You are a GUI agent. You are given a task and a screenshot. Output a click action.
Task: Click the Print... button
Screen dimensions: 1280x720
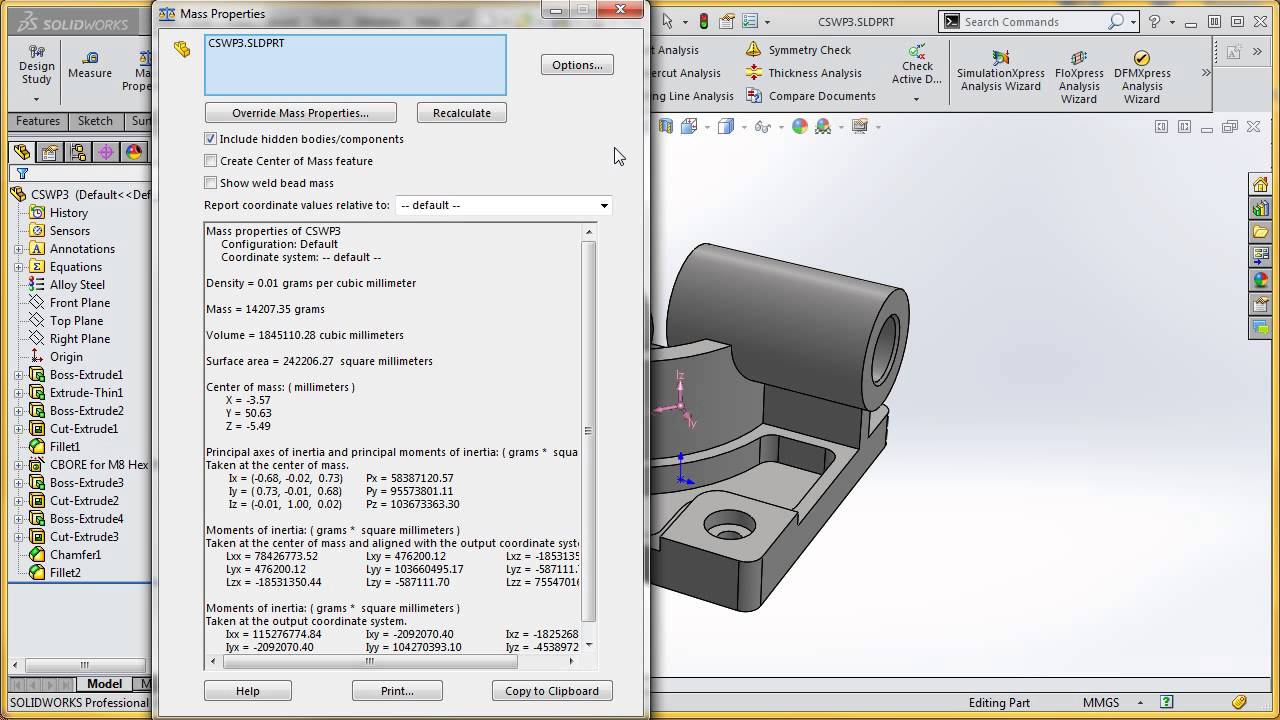397,691
